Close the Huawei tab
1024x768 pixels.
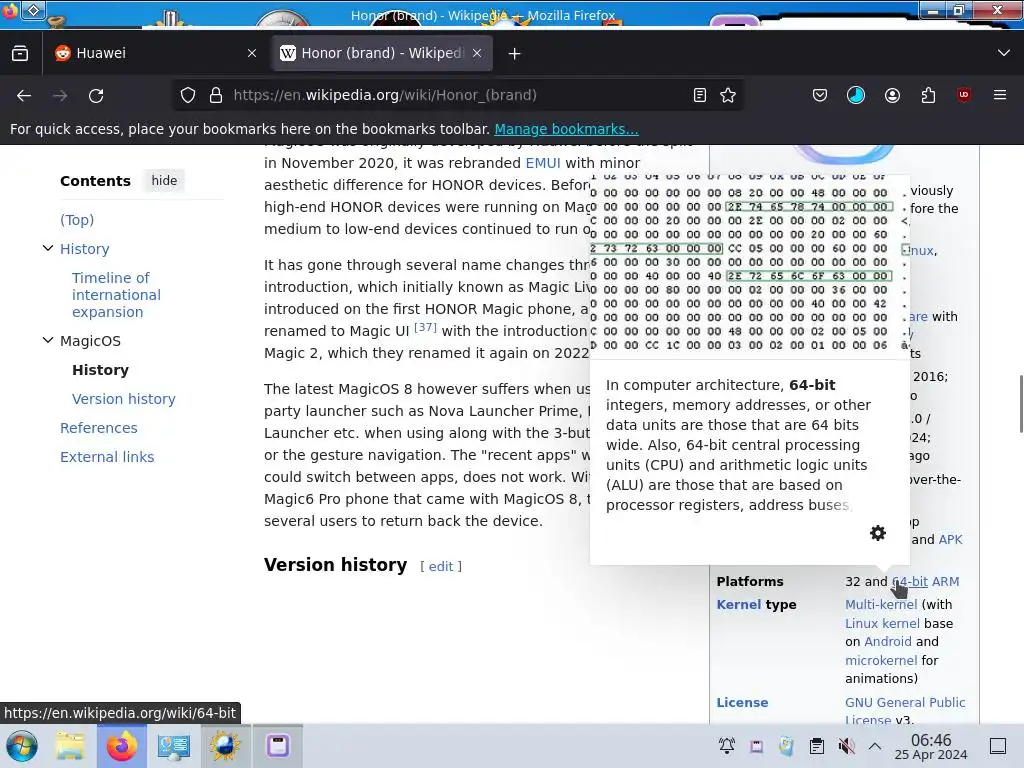[x=252, y=54]
